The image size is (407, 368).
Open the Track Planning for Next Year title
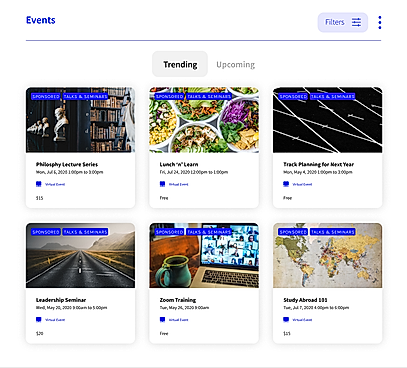[319, 164]
